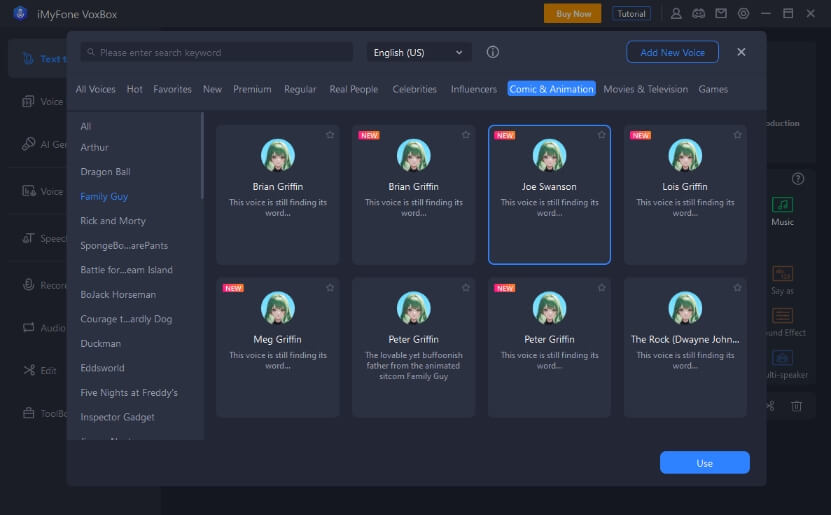Close the voice selection dialog
The height and width of the screenshot is (515, 831).
[x=741, y=52]
